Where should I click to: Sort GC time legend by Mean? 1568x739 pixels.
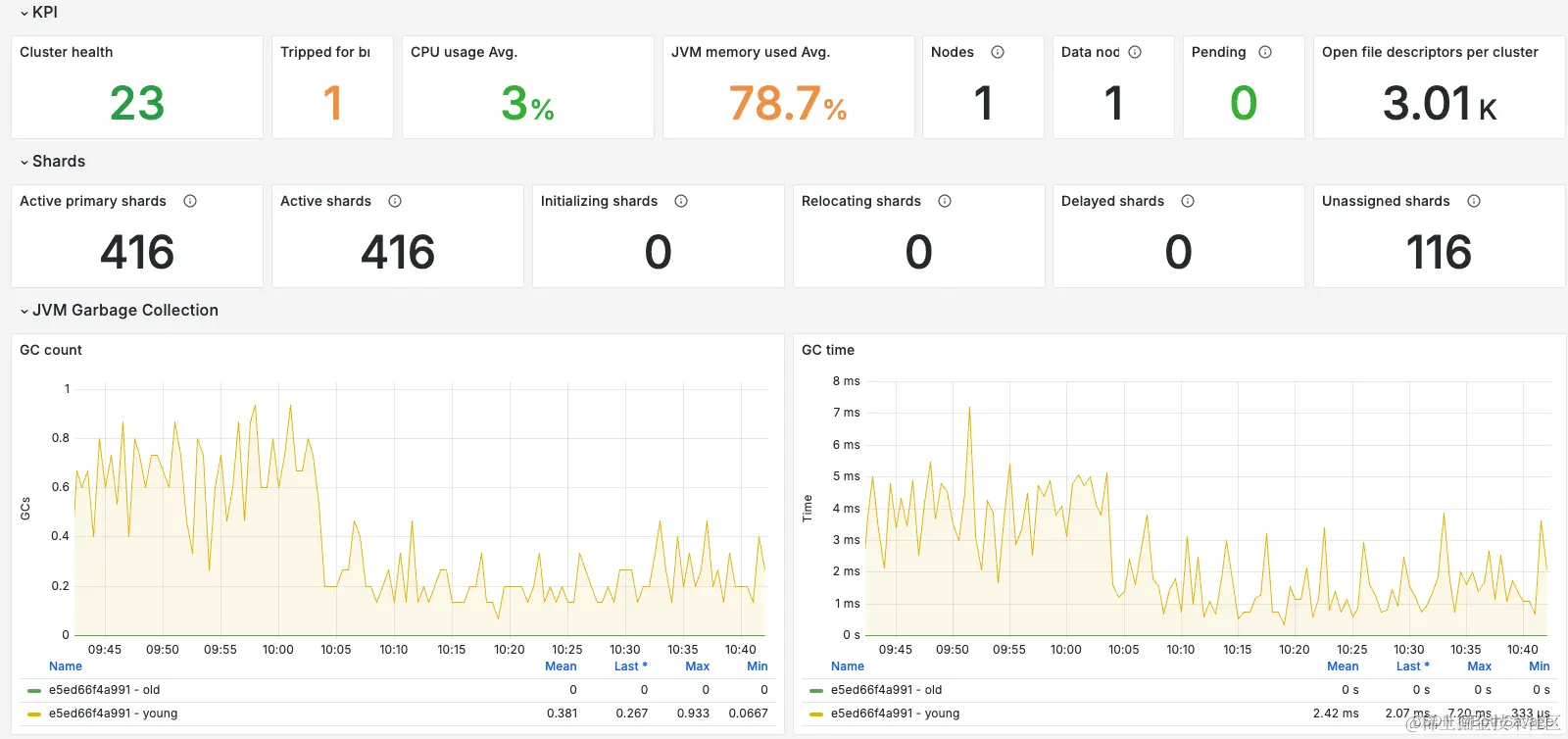pyautogui.click(x=1343, y=666)
